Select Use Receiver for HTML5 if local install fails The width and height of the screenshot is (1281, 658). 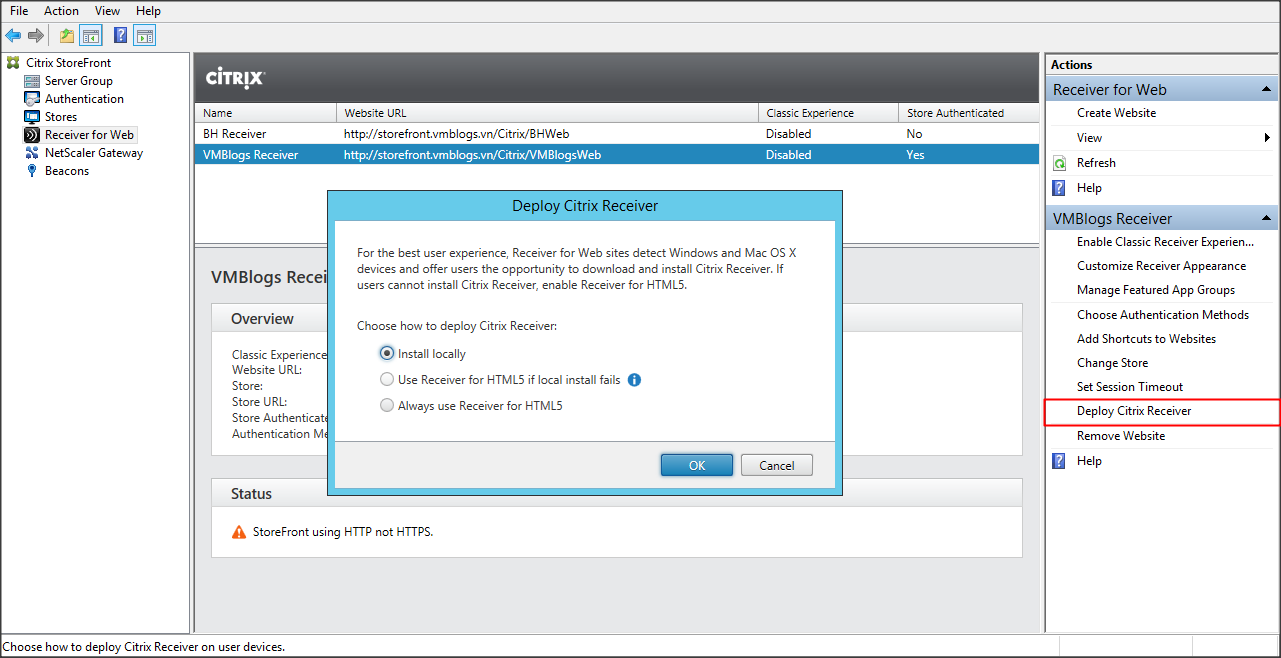coord(387,380)
